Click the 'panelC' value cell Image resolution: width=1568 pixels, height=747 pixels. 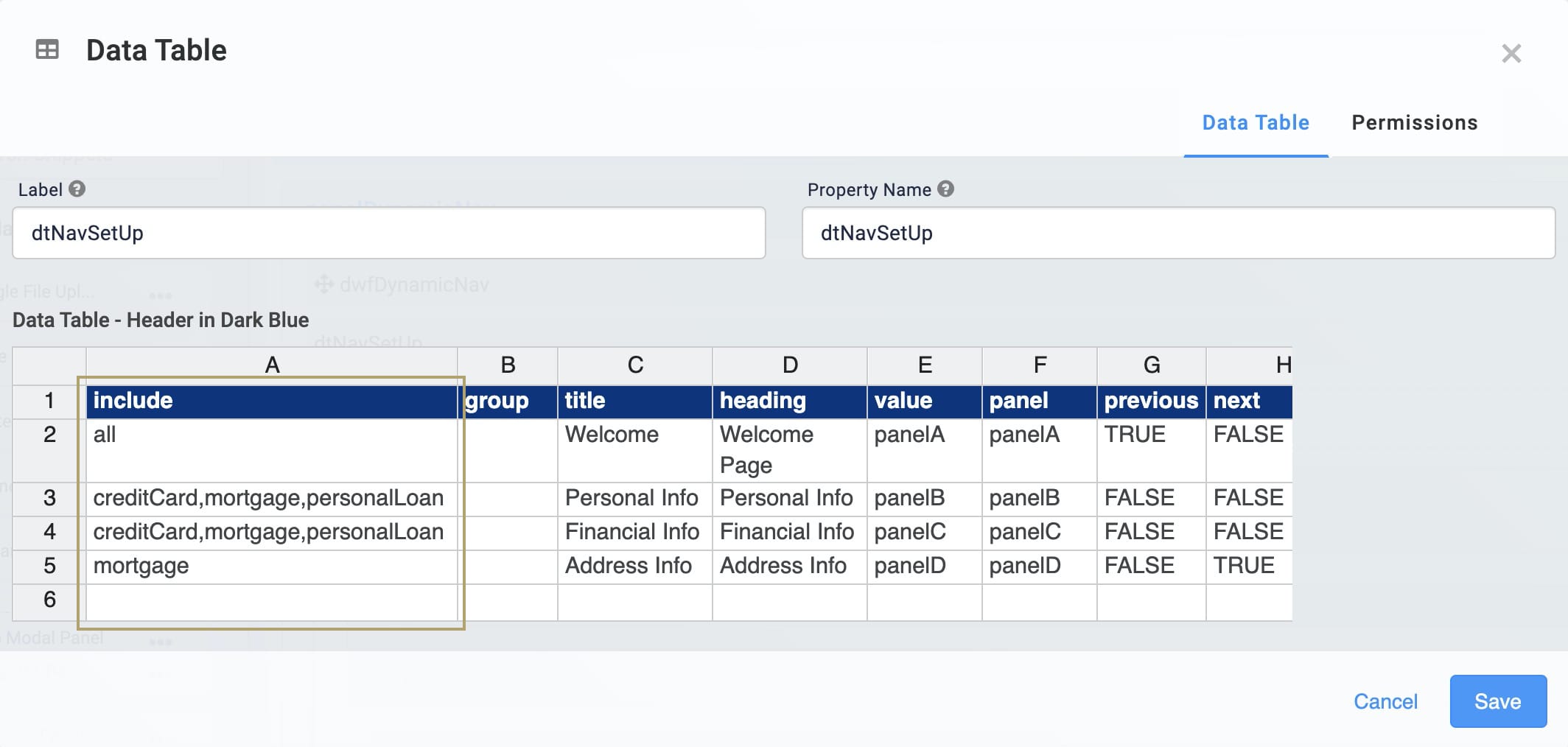tap(923, 532)
